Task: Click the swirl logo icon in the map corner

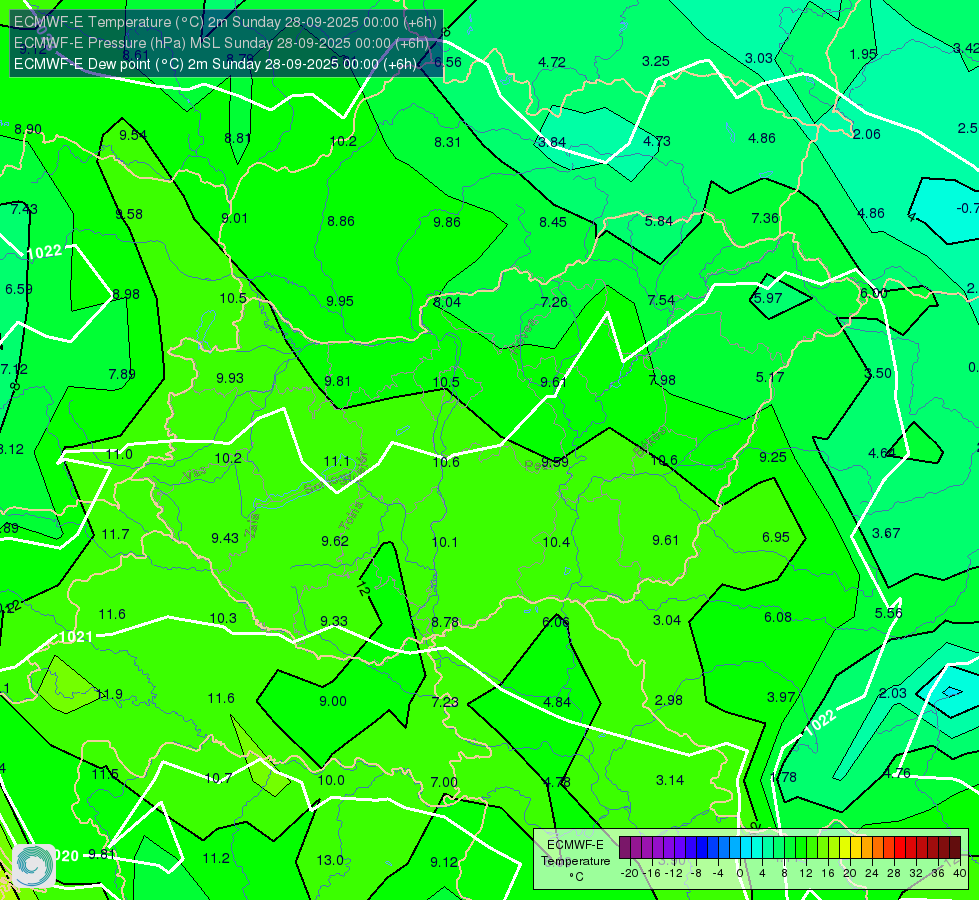Action: [34, 866]
